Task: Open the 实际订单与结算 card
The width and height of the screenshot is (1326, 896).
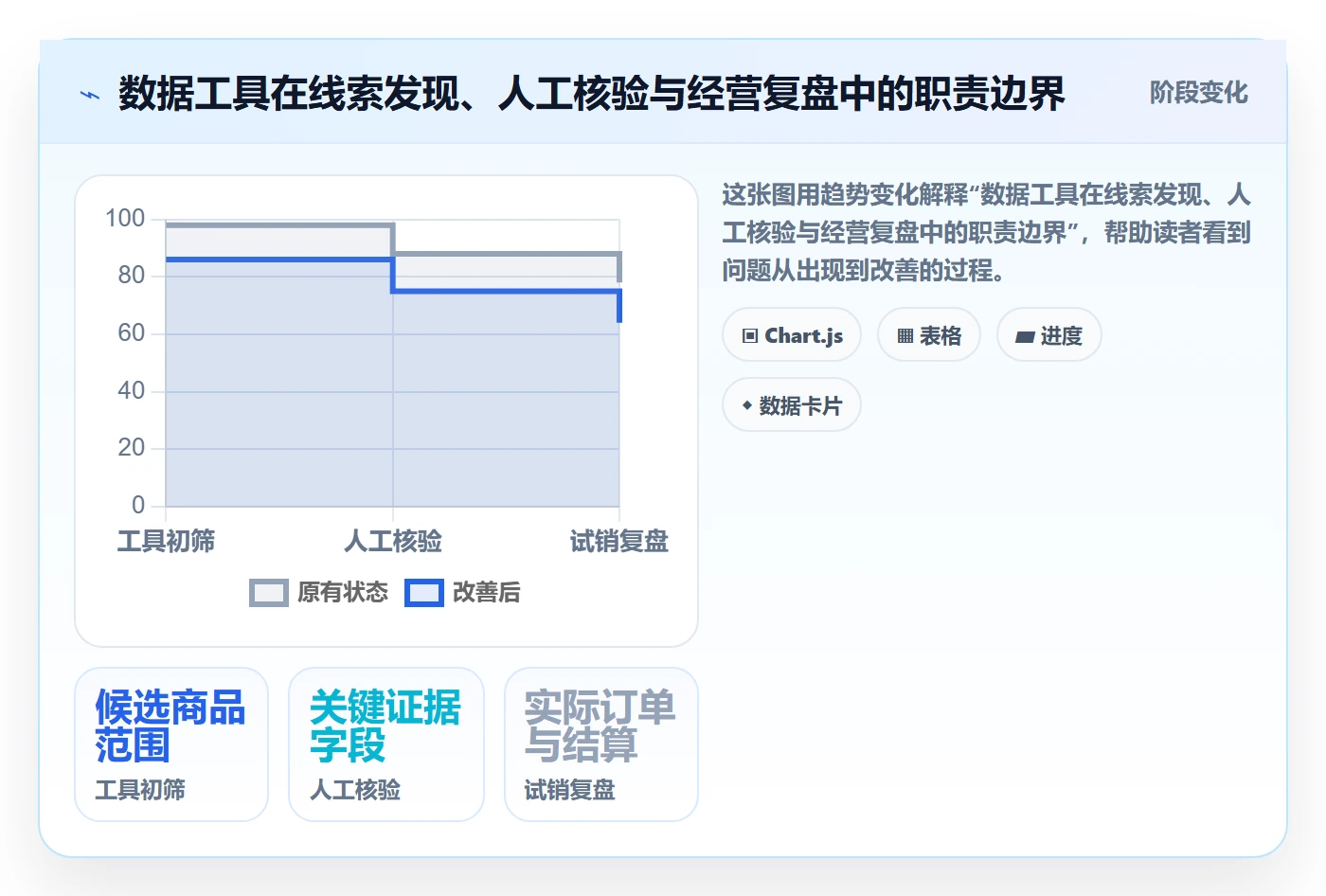Action: [601, 744]
